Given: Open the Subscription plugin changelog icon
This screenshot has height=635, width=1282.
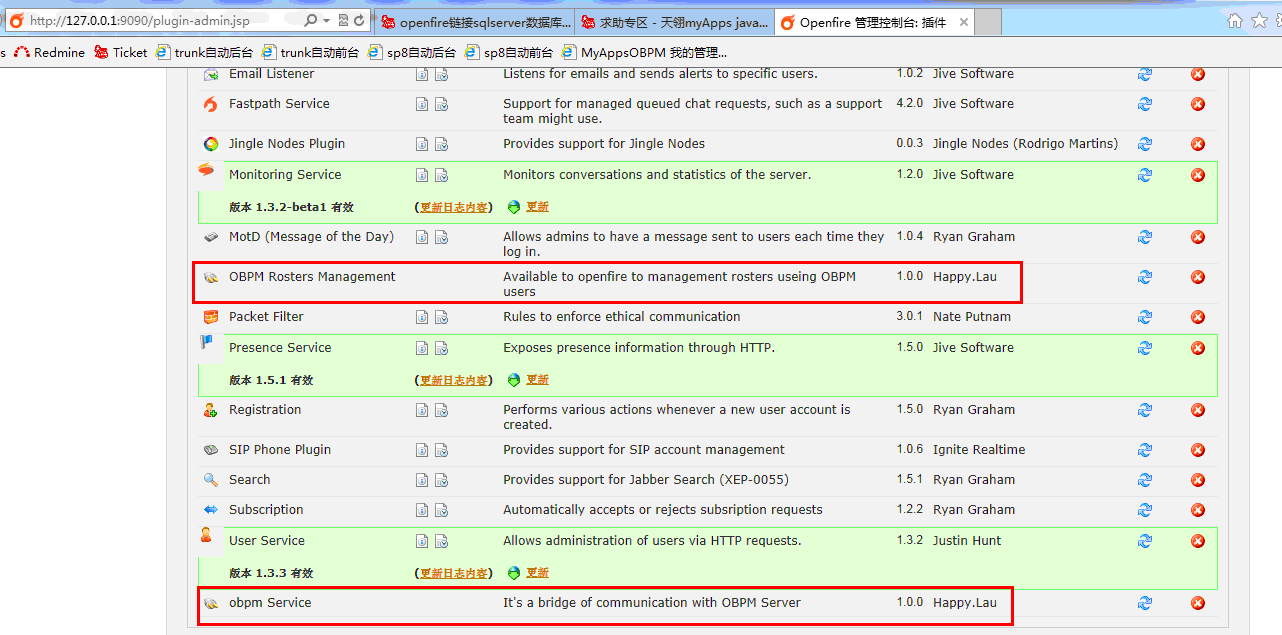Looking at the screenshot, I should pos(441,510).
